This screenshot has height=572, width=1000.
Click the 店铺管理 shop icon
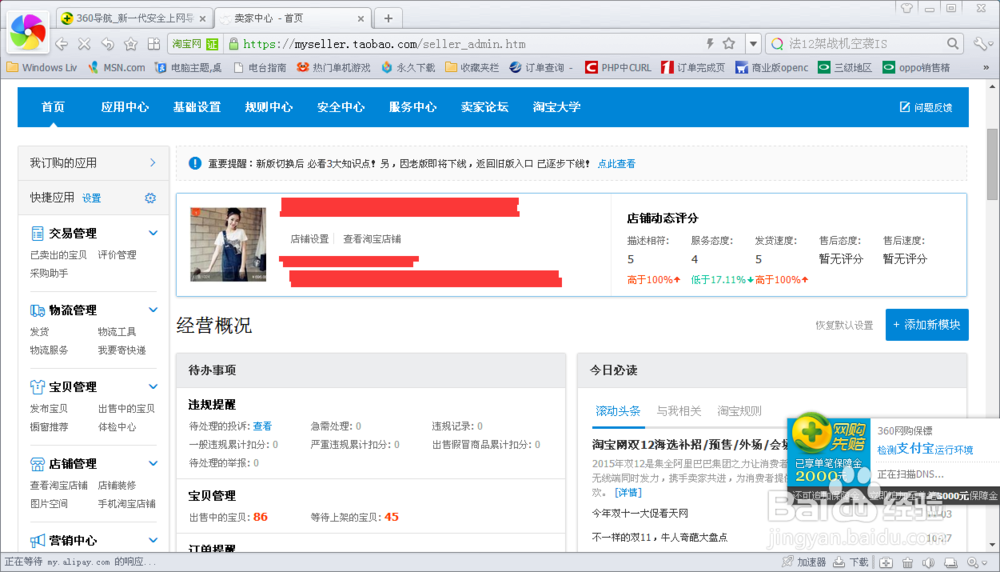click(x=37, y=464)
